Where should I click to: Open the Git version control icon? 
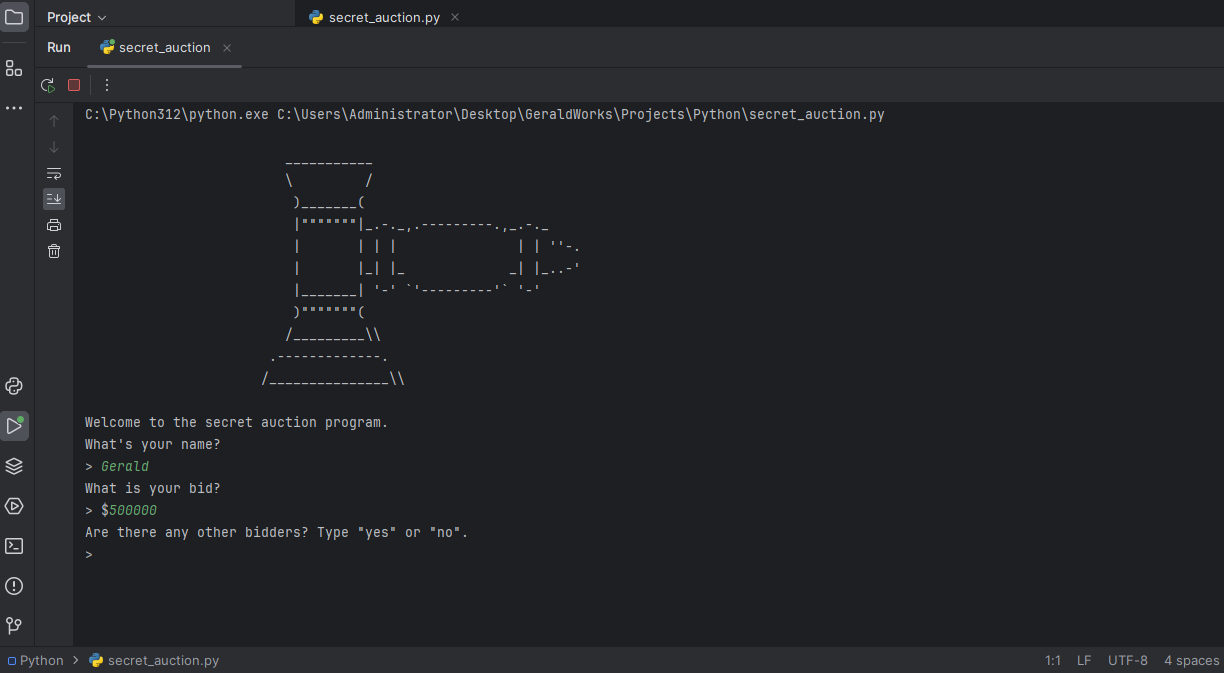[14, 626]
